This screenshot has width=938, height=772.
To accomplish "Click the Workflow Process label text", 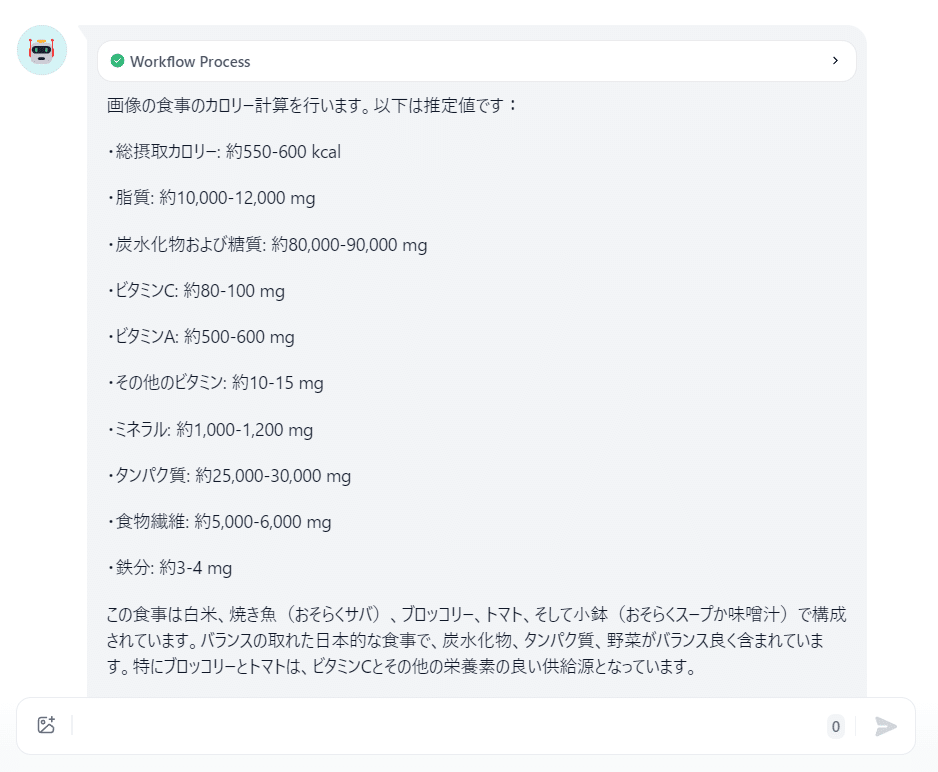I will (190, 62).
